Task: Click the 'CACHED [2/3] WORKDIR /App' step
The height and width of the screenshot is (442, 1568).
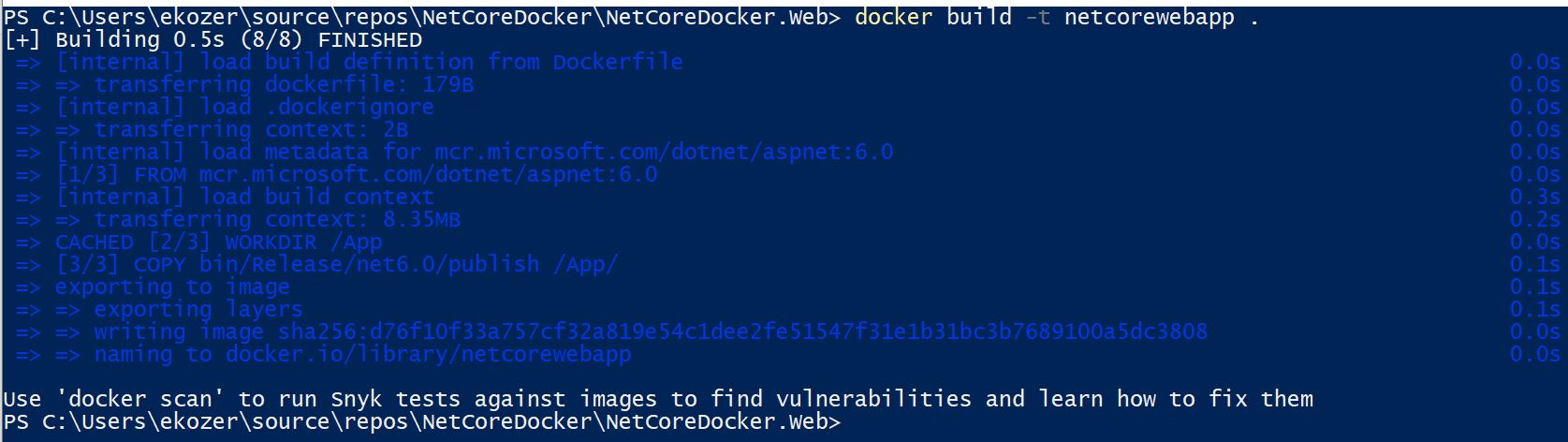Action: point(218,242)
